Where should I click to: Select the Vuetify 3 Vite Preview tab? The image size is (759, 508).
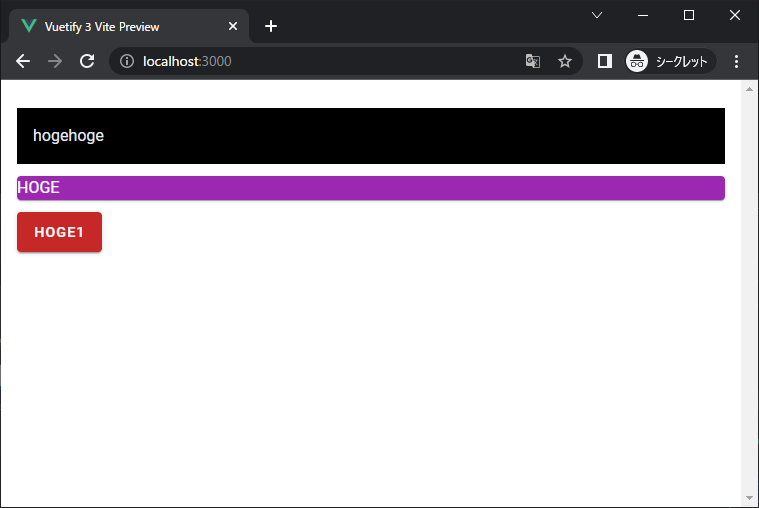pos(128,26)
